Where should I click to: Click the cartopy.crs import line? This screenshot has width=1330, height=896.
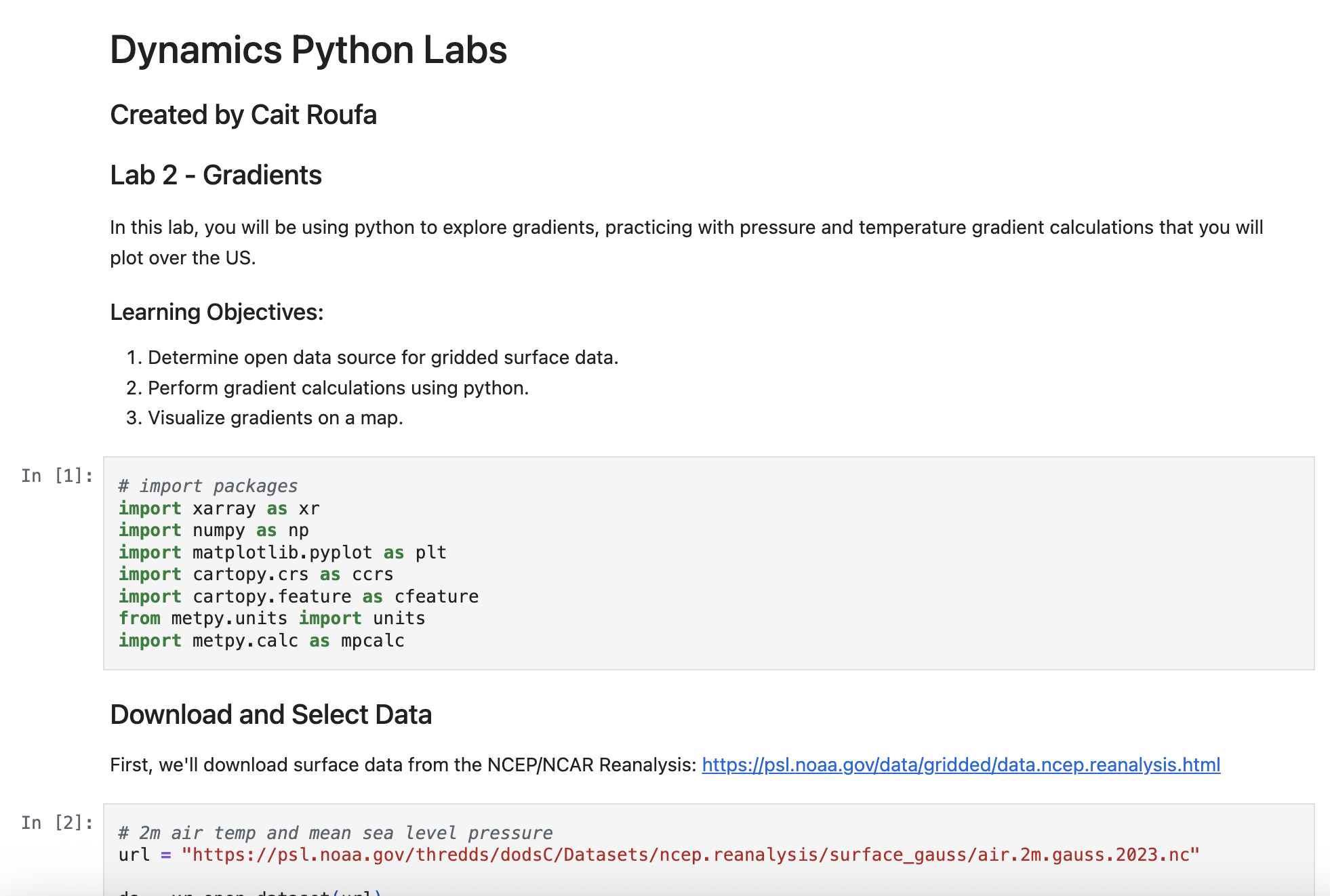click(x=256, y=574)
